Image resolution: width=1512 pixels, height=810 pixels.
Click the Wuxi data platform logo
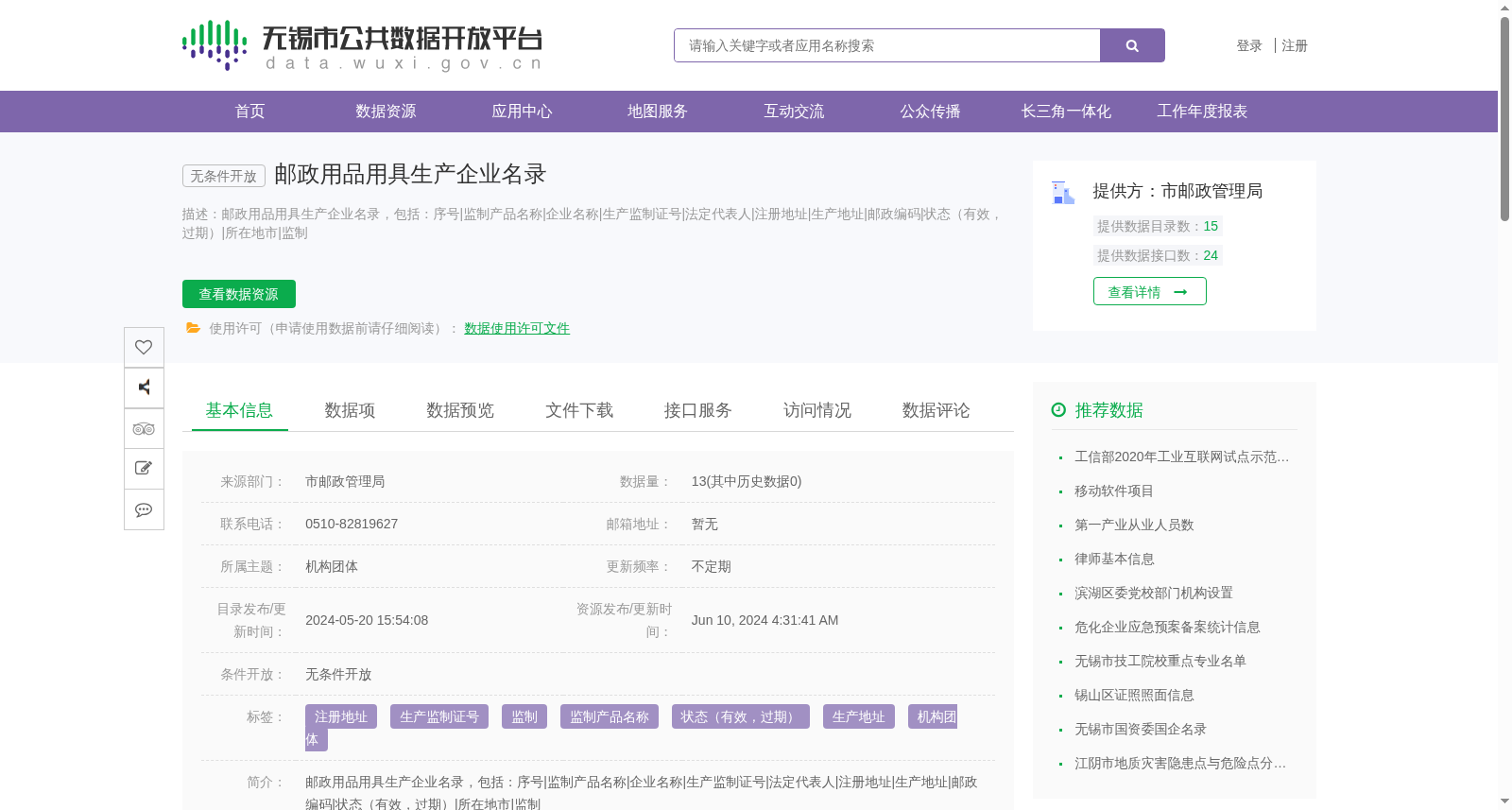pyautogui.click(x=362, y=45)
